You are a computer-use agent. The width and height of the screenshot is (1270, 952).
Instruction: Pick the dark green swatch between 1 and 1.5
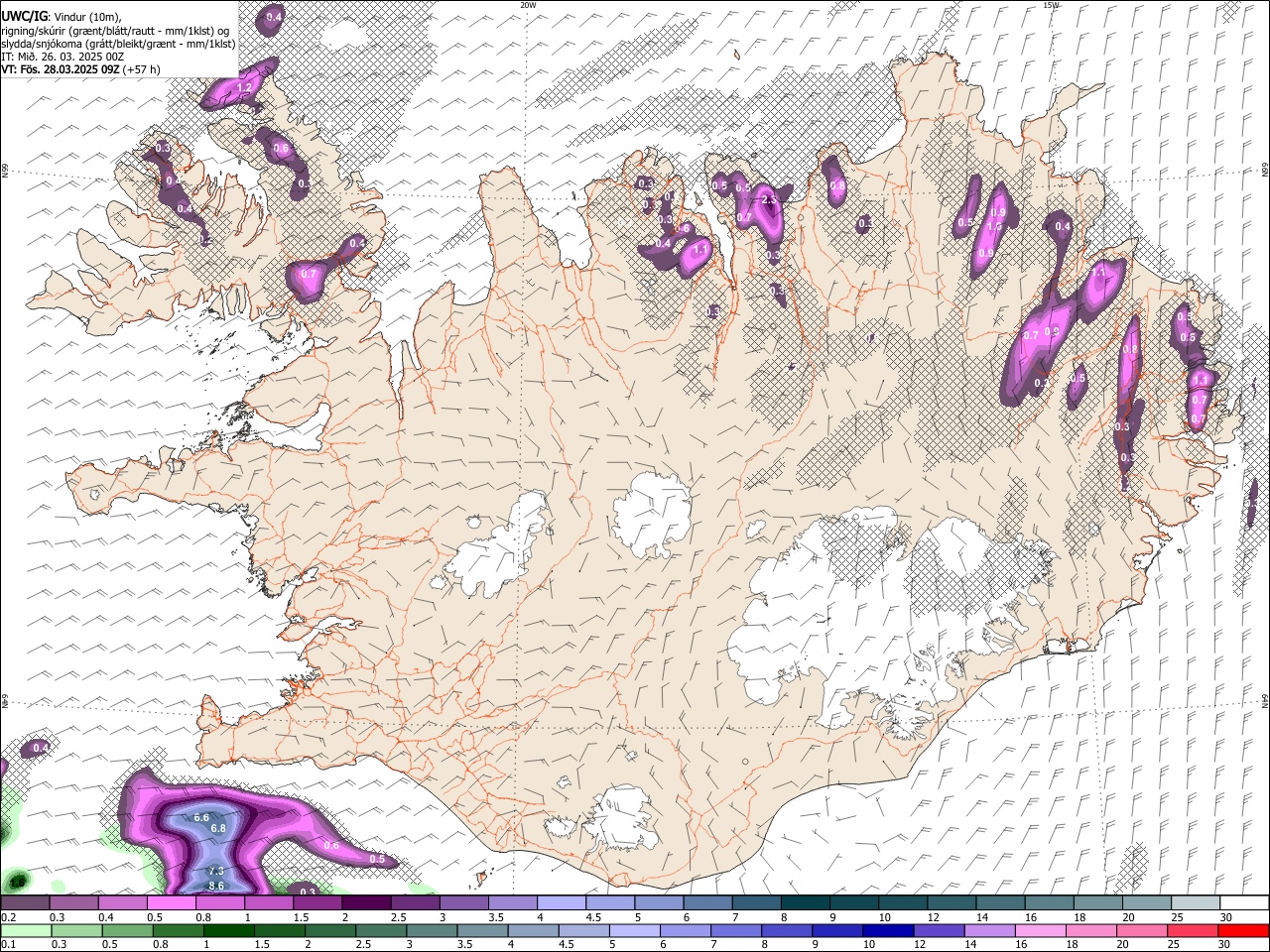pos(228,930)
